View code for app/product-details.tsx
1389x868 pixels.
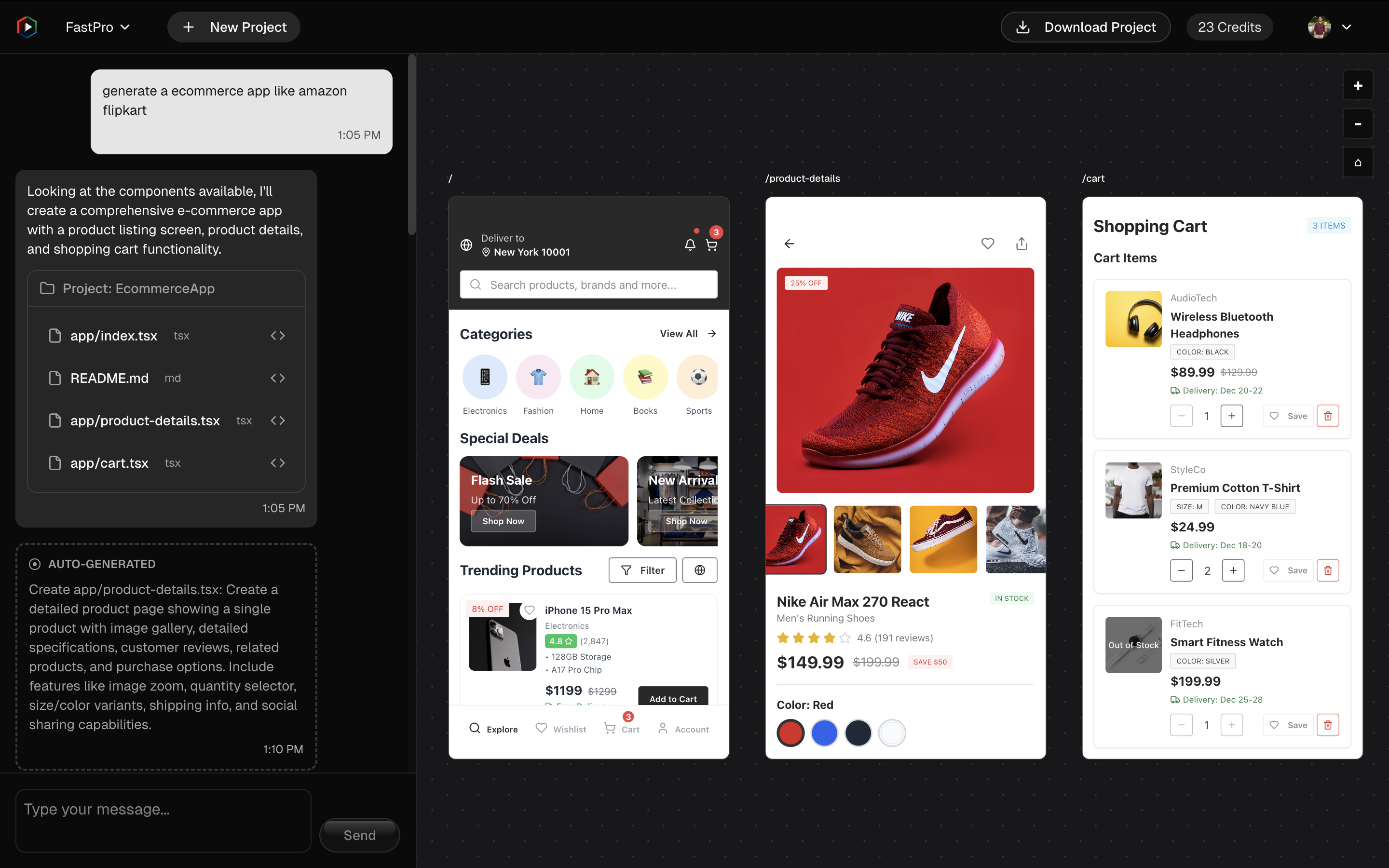click(278, 421)
